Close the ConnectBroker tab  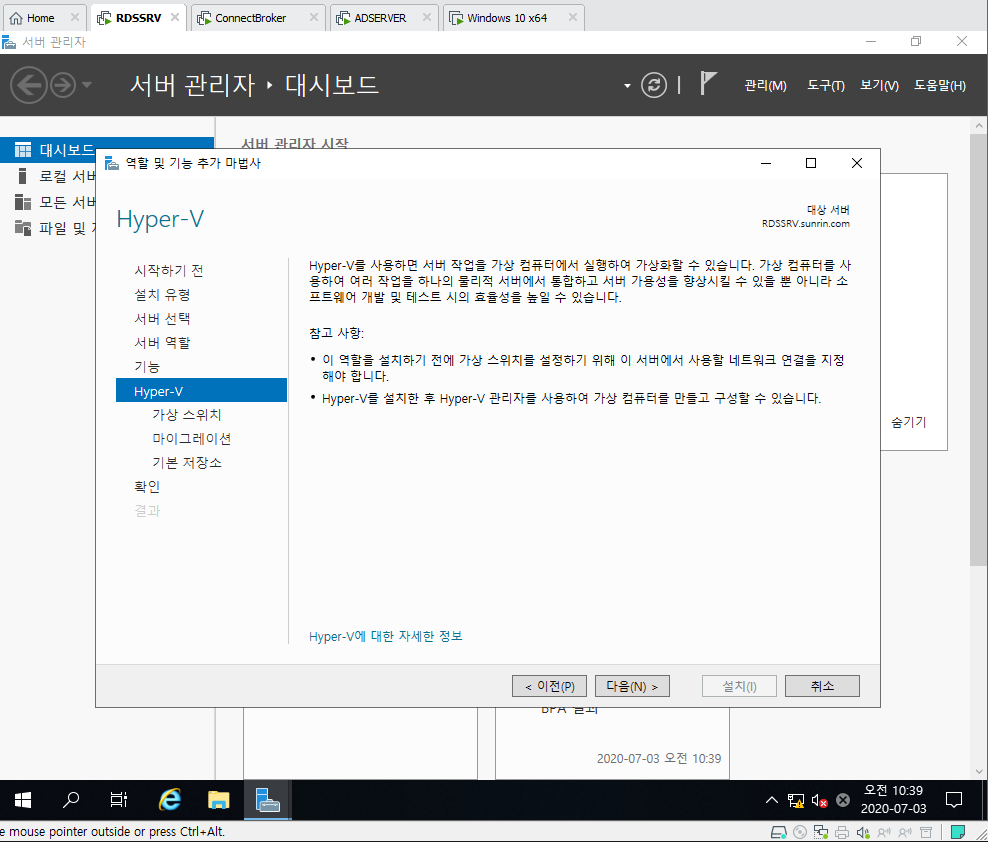coord(314,18)
